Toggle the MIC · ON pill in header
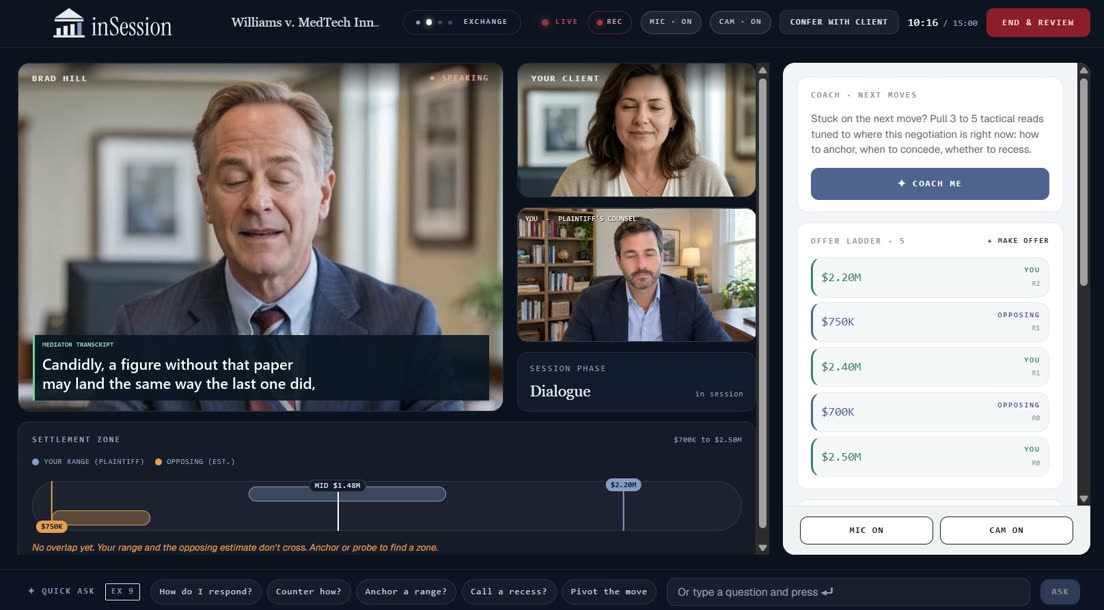Viewport: 1104px width, 610px height. tap(670, 22)
